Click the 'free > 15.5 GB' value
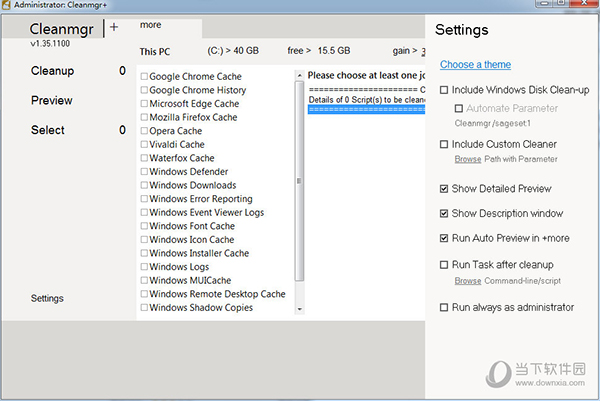 pos(319,51)
